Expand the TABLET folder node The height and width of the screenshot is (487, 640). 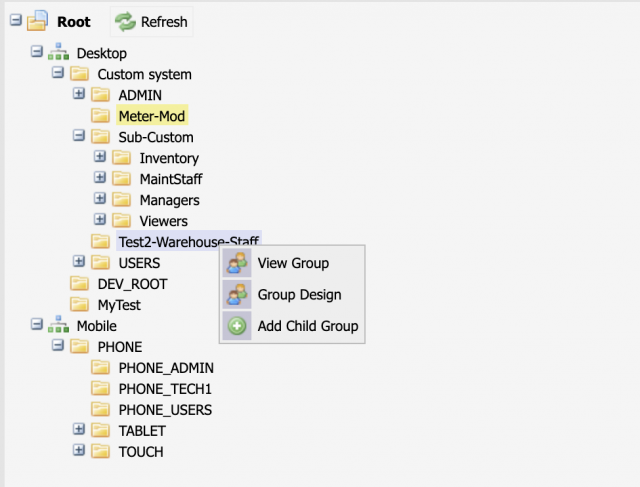click(x=79, y=430)
